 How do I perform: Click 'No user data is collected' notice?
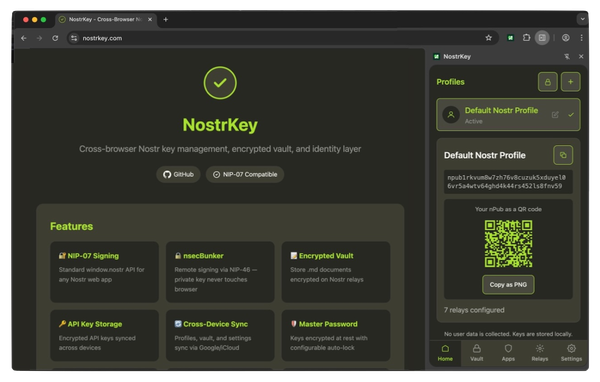pos(508,334)
